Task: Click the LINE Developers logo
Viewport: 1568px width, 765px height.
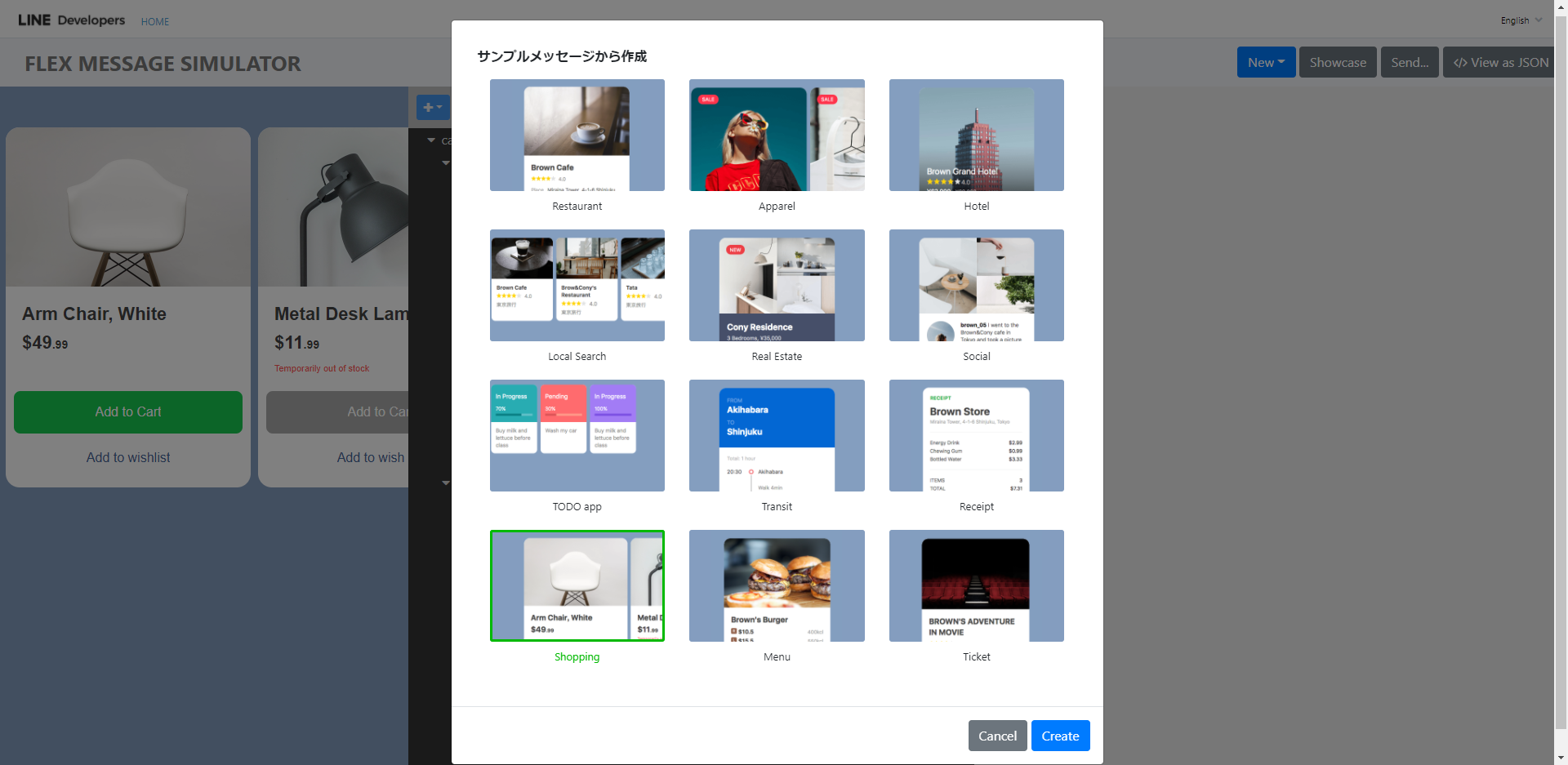Action: (x=71, y=20)
